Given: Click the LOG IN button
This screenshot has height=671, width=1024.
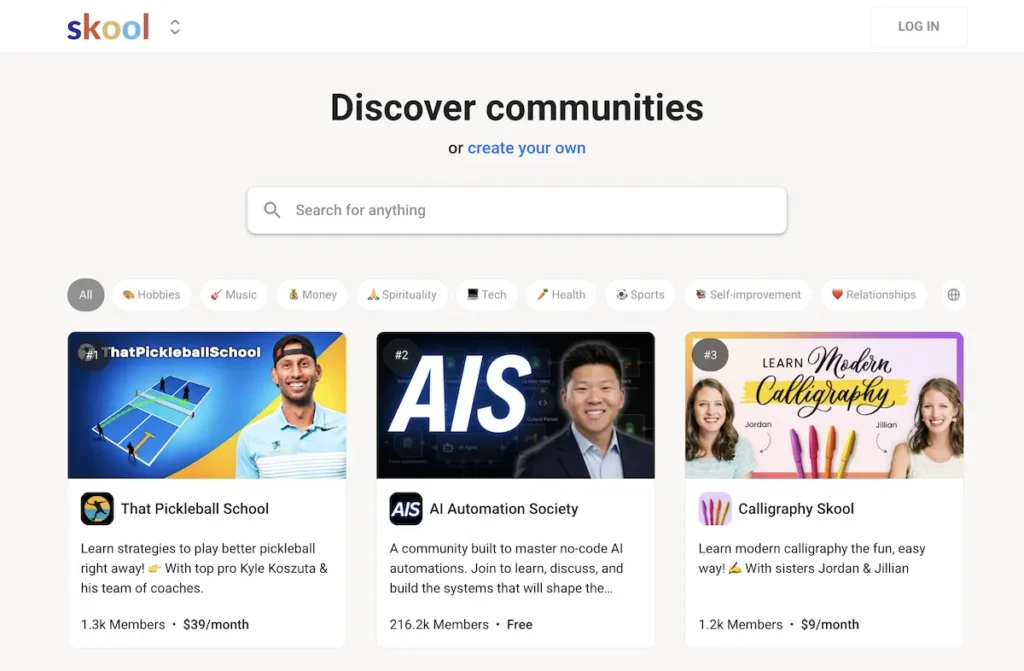Looking at the screenshot, I should 918,26.
